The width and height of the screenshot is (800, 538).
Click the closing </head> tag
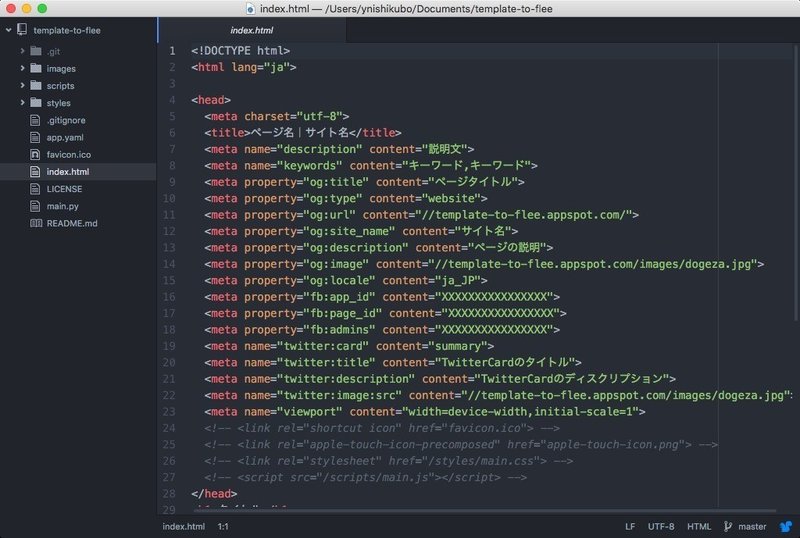[214, 494]
